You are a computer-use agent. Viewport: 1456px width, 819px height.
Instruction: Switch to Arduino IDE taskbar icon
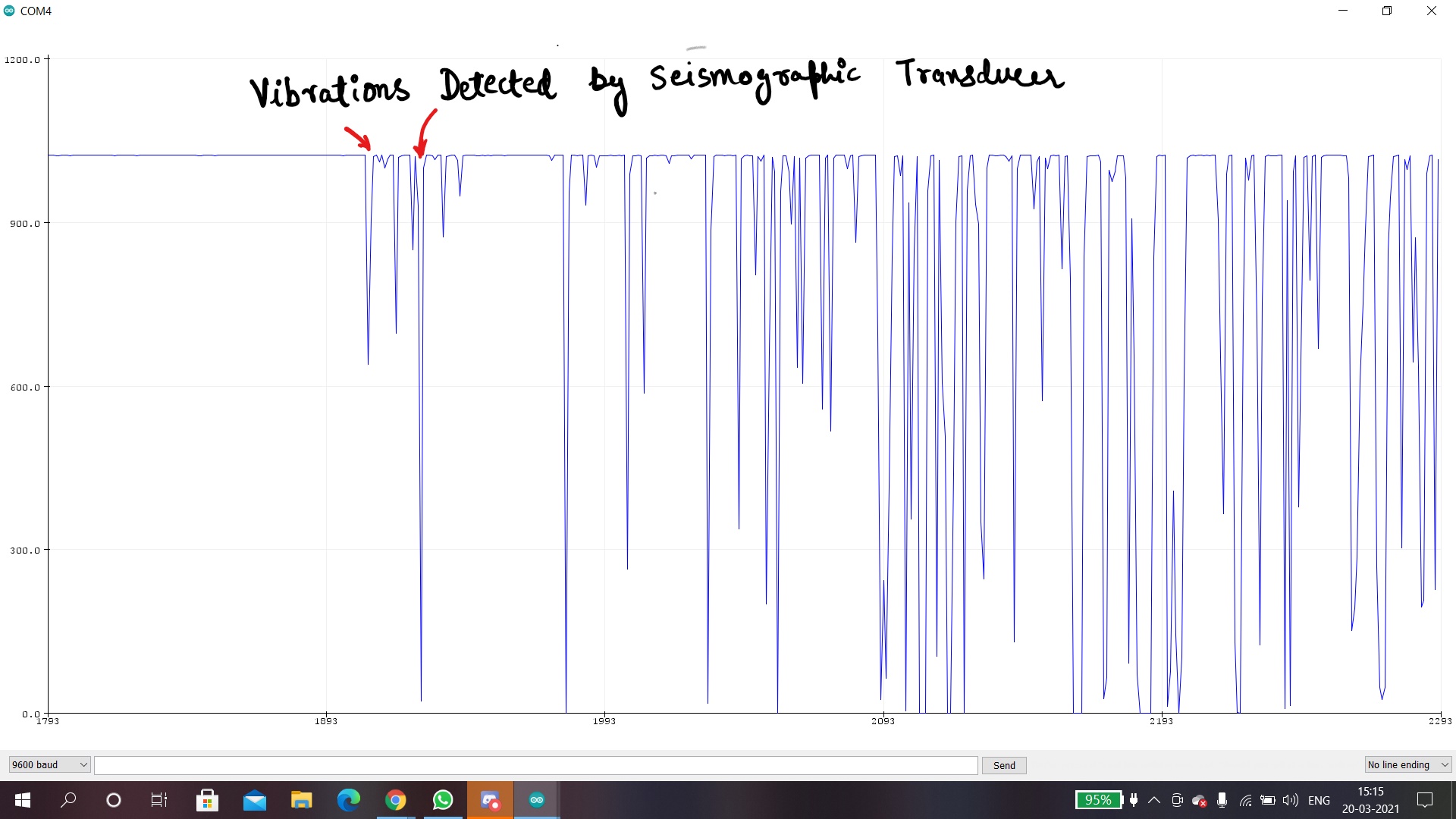coord(537,800)
